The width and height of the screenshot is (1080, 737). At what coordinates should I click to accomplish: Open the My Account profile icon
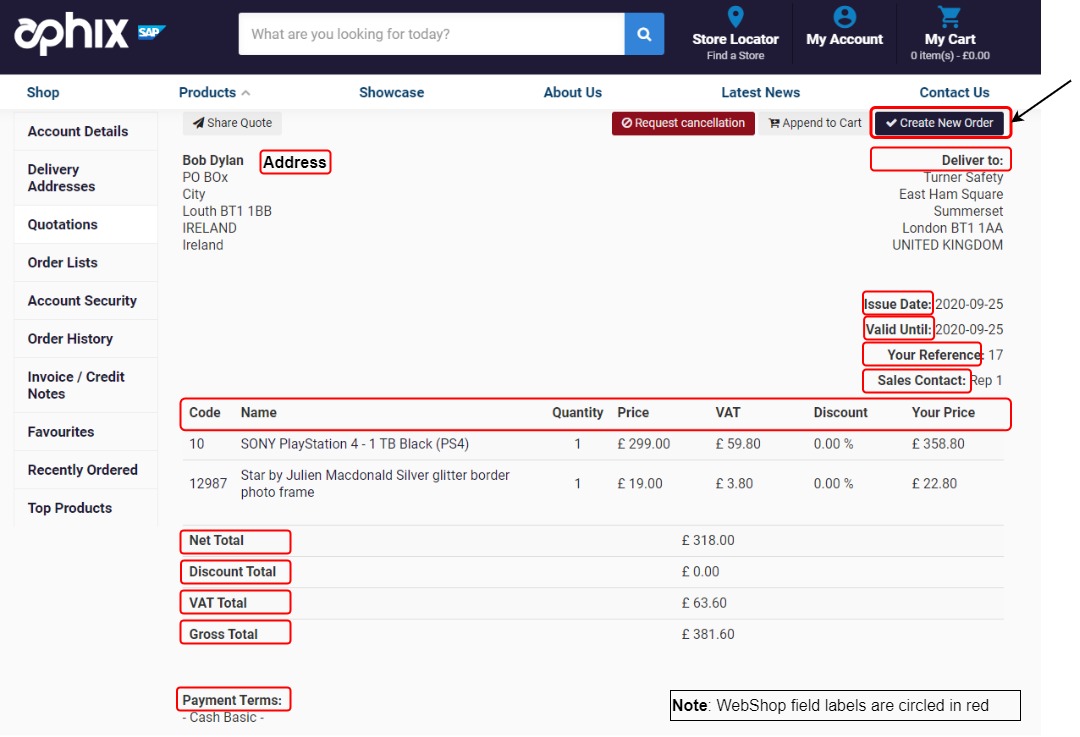844,17
